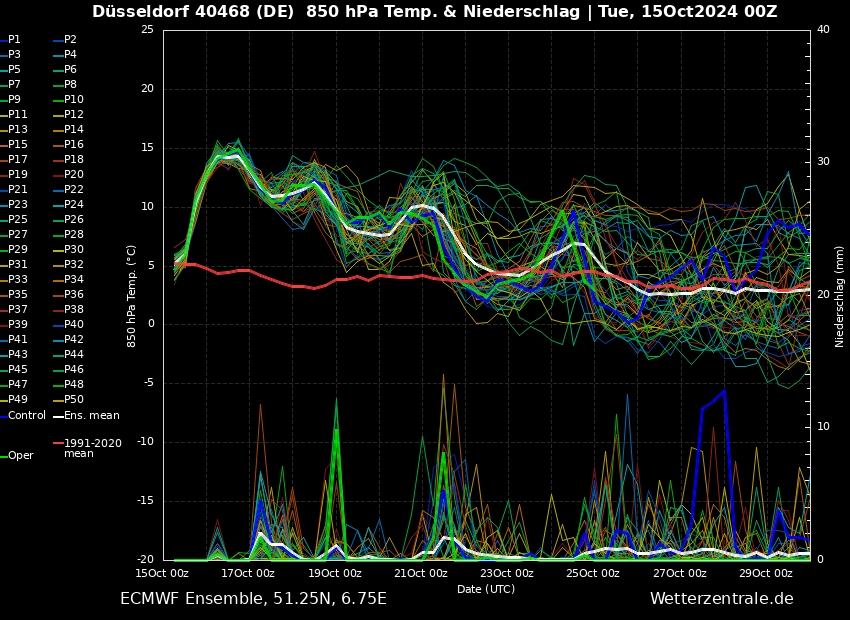850x620 pixels.
Task: Click the Date (UTC) axis label
Action: coord(486,589)
